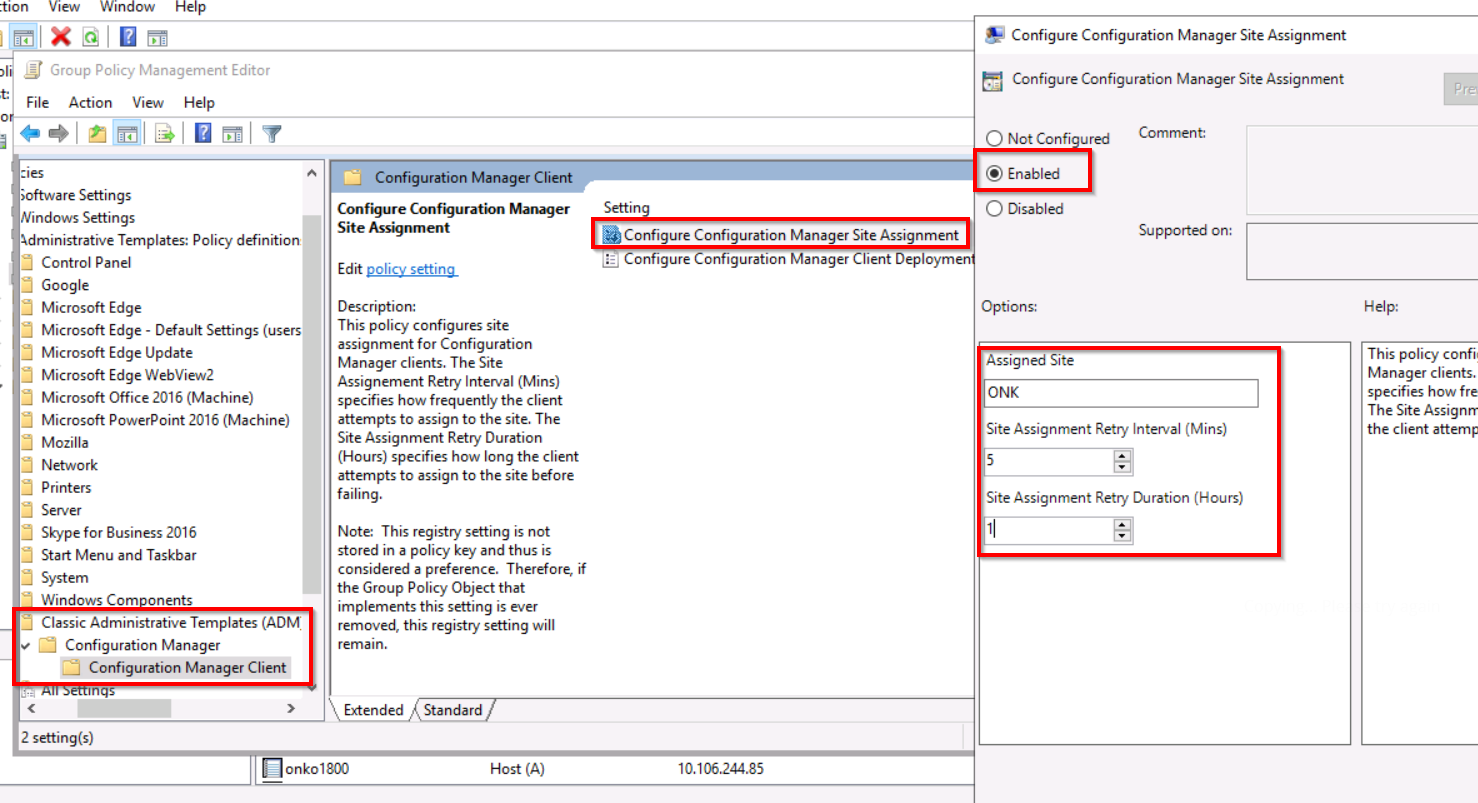Click the tree horizontal scroll right arrow
The width and height of the screenshot is (1478, 803).
point(291,708)
